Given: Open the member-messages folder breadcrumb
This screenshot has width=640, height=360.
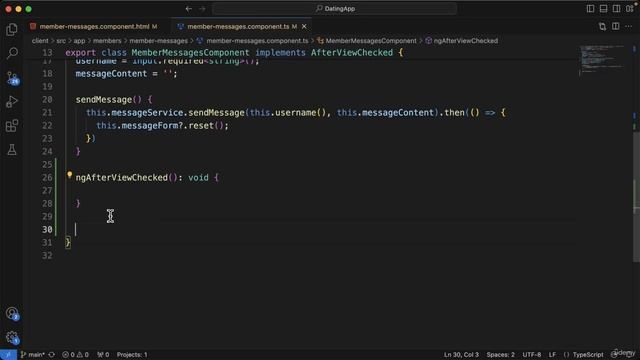Looking at the screenshot, I should (158, 41).
